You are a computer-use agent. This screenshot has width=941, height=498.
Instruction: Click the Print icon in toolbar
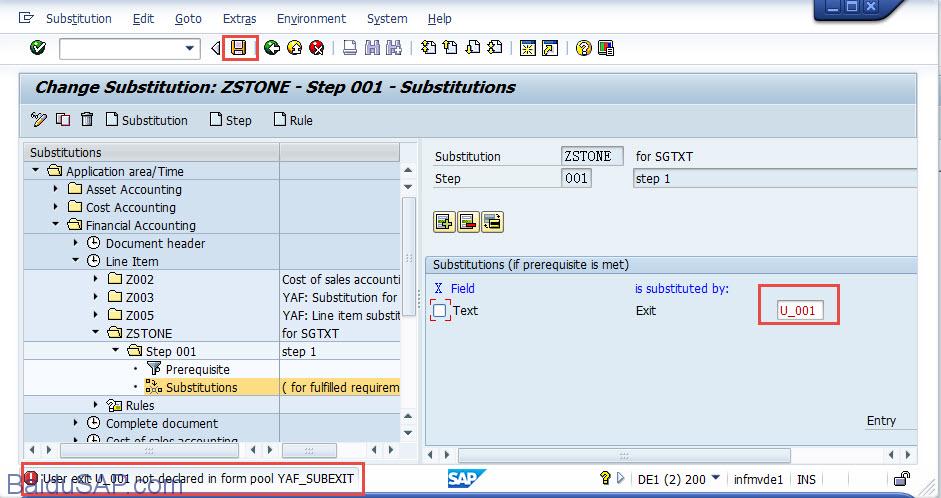tap(350, 48)
